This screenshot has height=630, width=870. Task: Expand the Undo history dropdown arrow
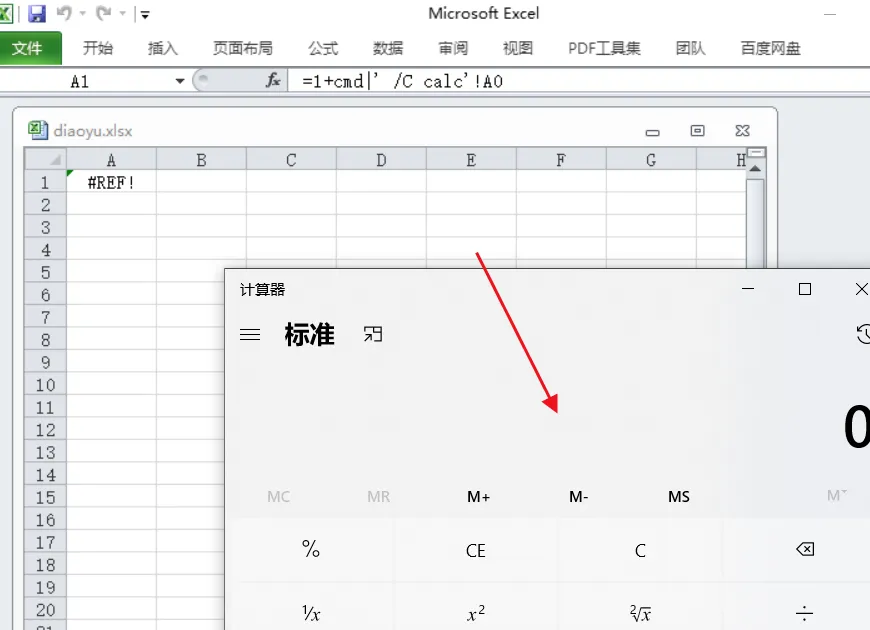pos(83,13)
